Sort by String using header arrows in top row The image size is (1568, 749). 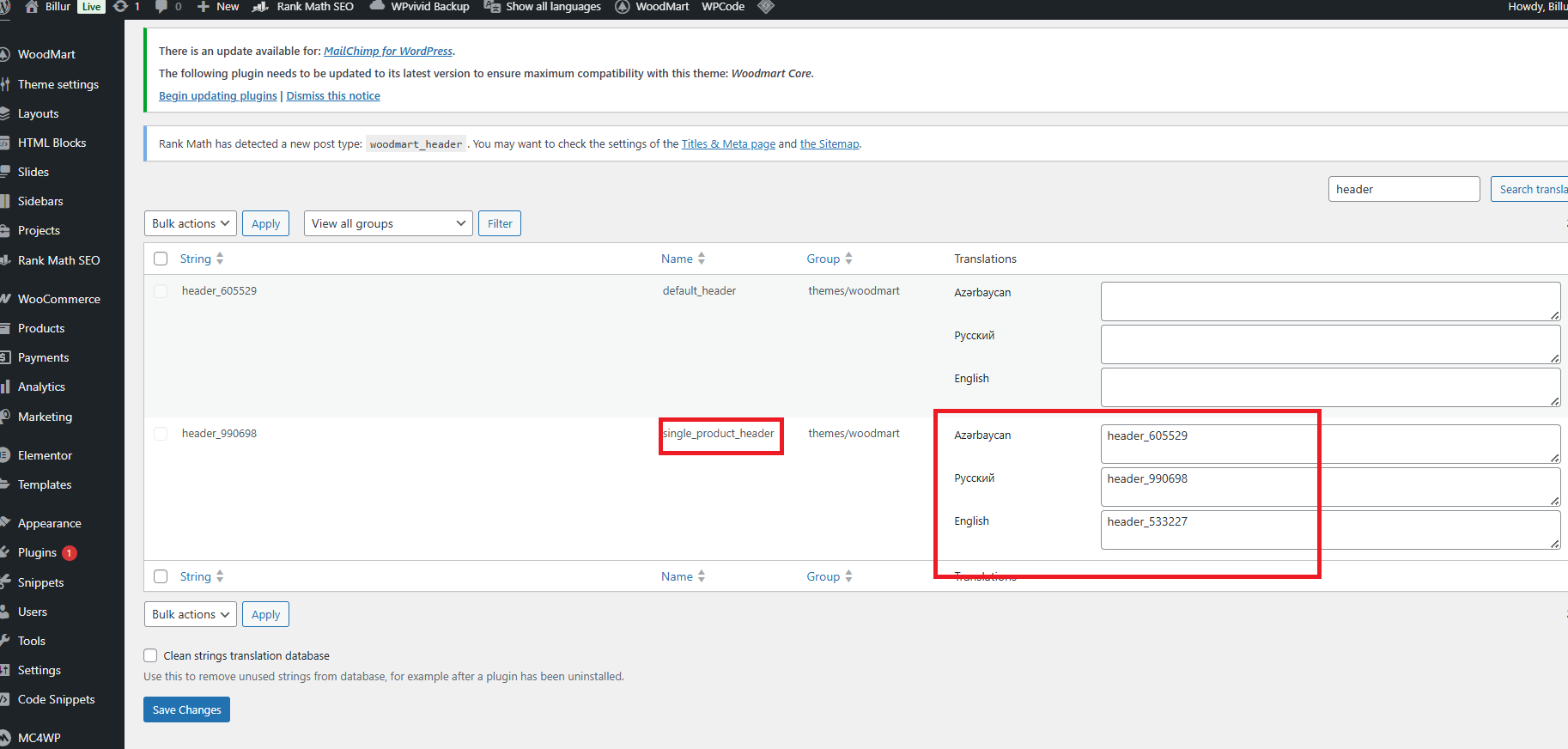tap(220, 259)
